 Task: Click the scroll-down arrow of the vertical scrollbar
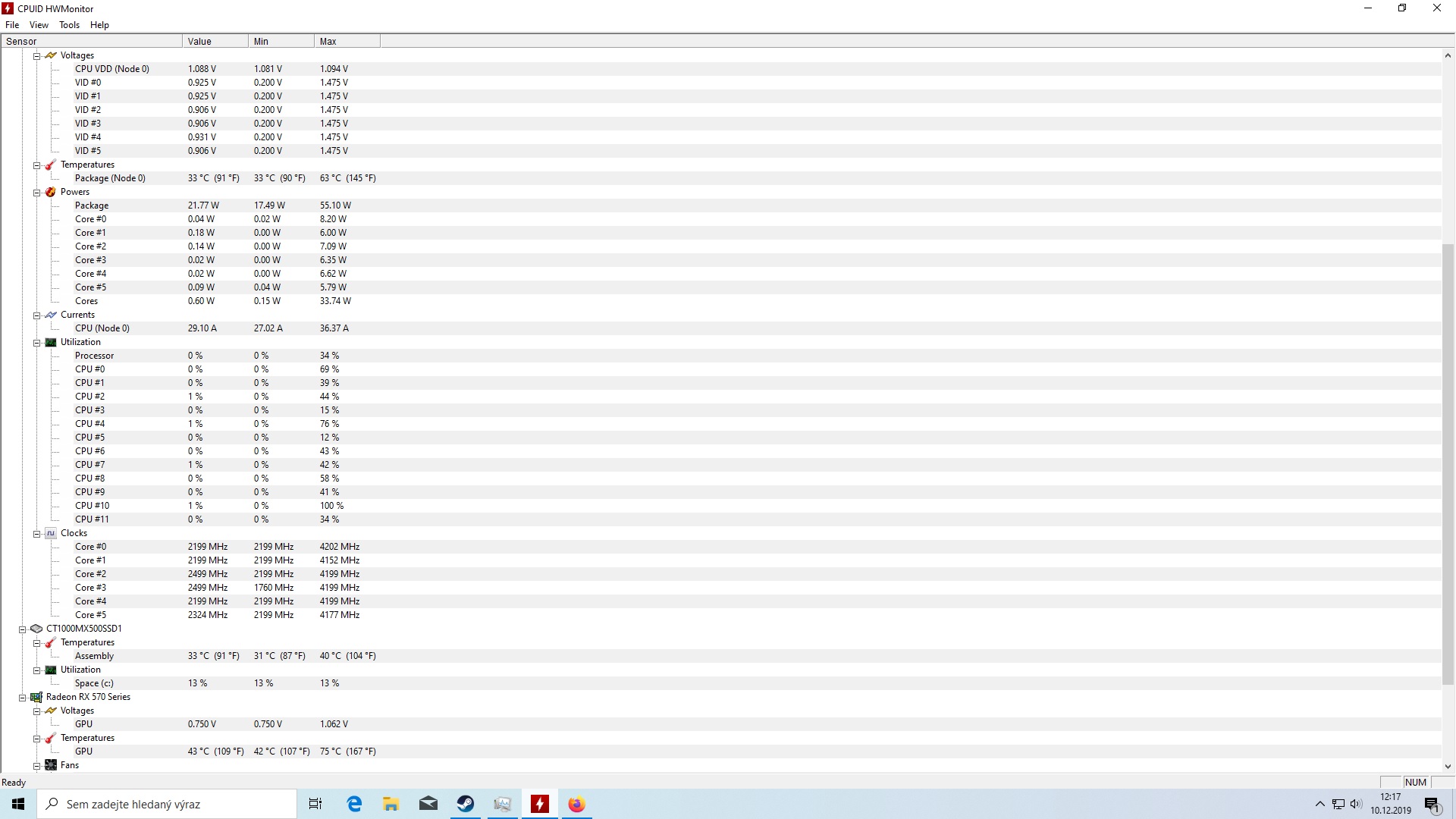point(1447,766)
